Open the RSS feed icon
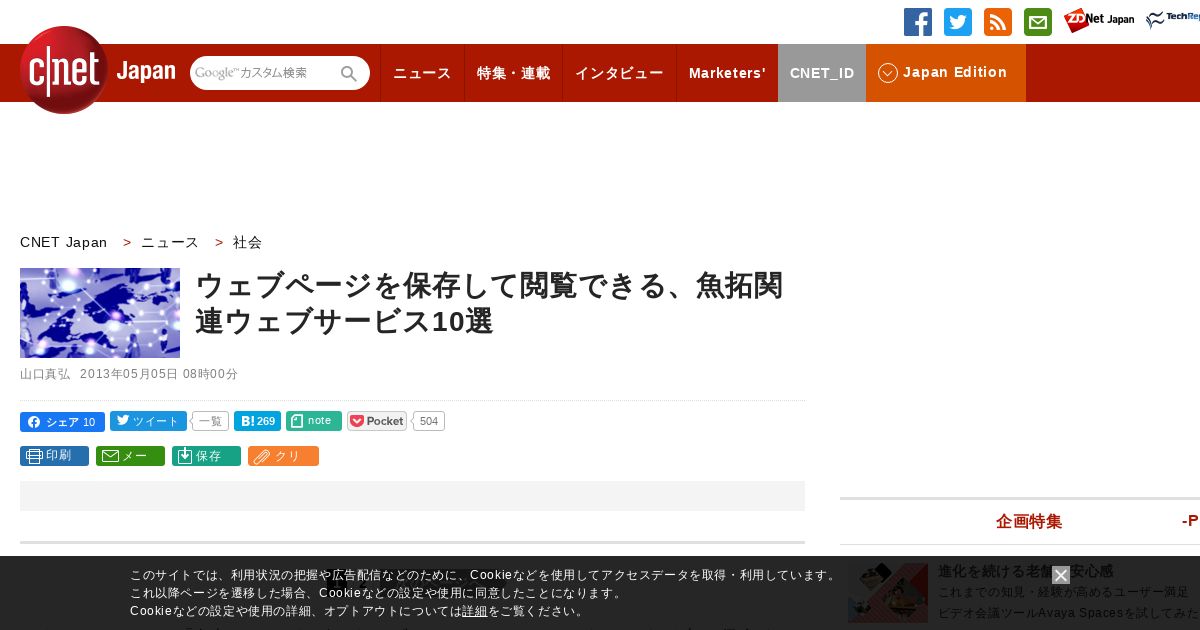Viewport: 1200px width, 630px height. (998, 22)
